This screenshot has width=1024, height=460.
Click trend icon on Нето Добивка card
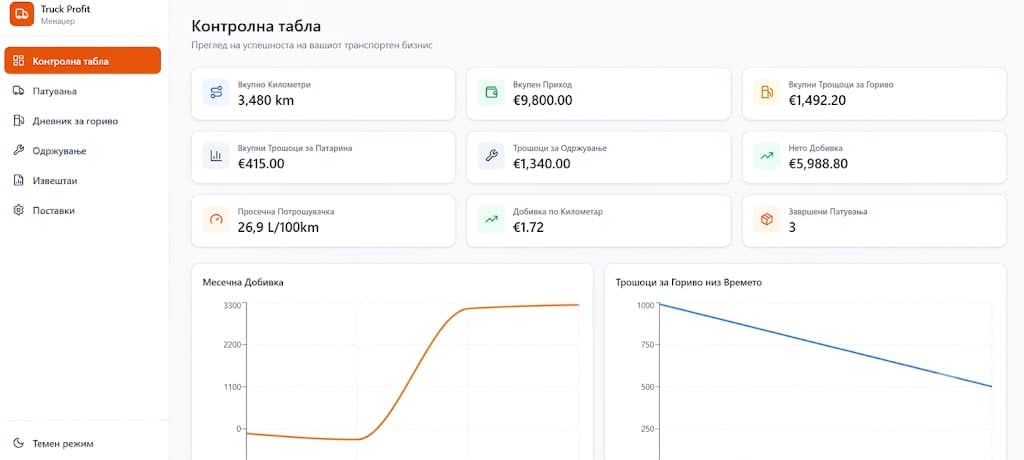pos(767,156)
